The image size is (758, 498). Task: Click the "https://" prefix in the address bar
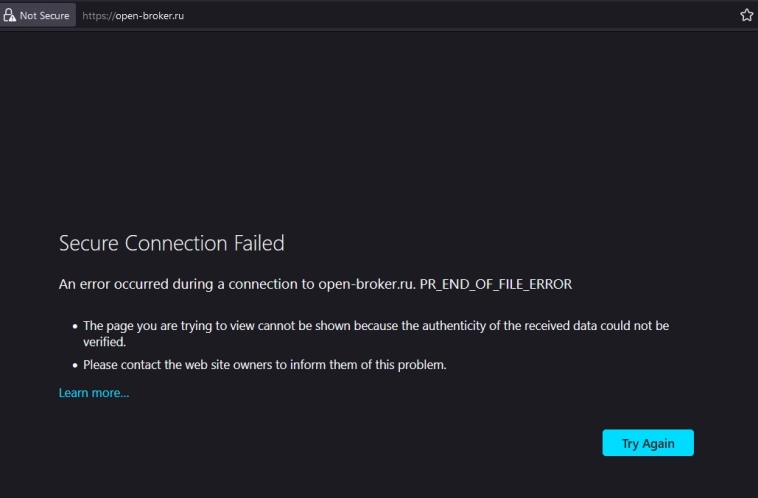coord(97,16)
